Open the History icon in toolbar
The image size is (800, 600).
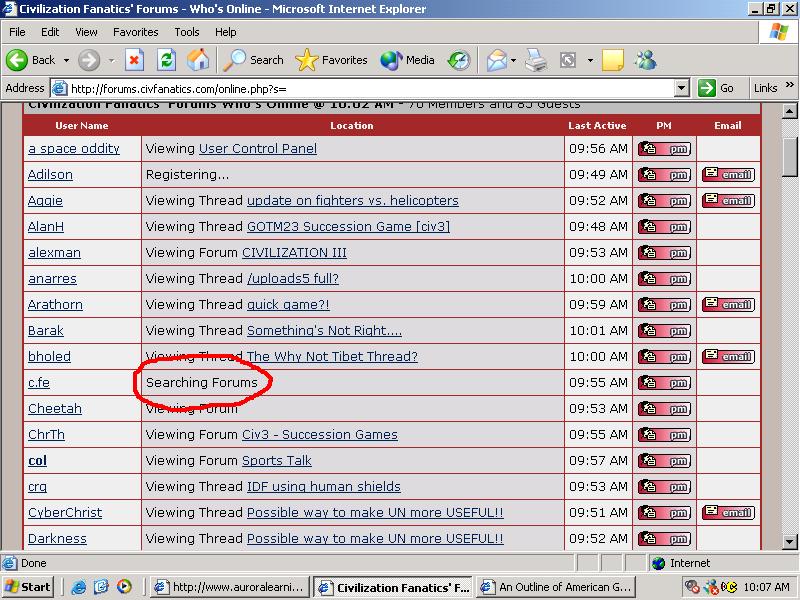459,60
